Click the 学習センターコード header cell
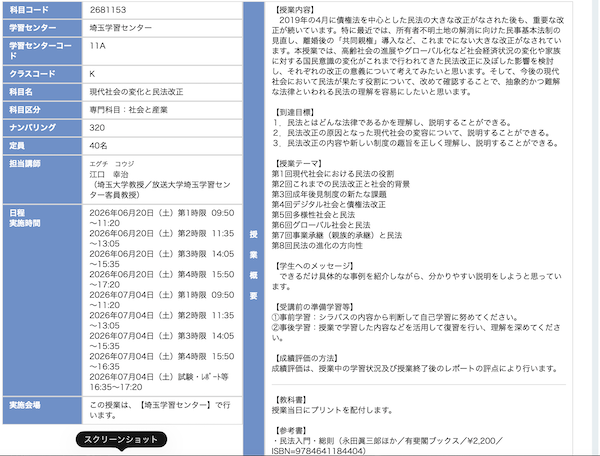 pos(42,51)
